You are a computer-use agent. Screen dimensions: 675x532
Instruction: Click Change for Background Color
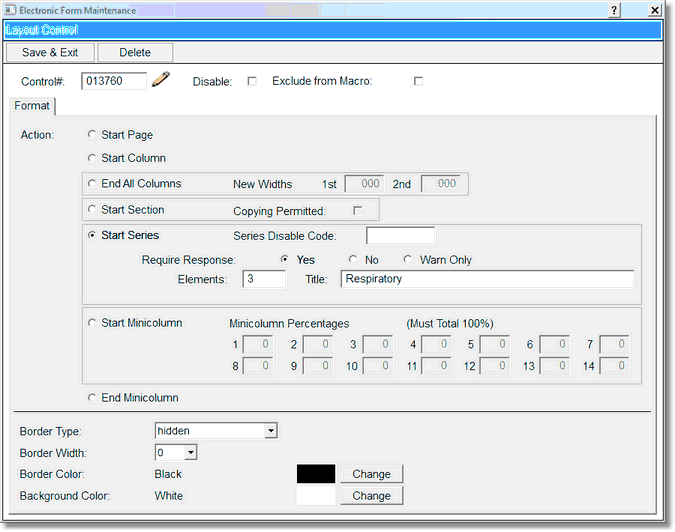point(372,495)
